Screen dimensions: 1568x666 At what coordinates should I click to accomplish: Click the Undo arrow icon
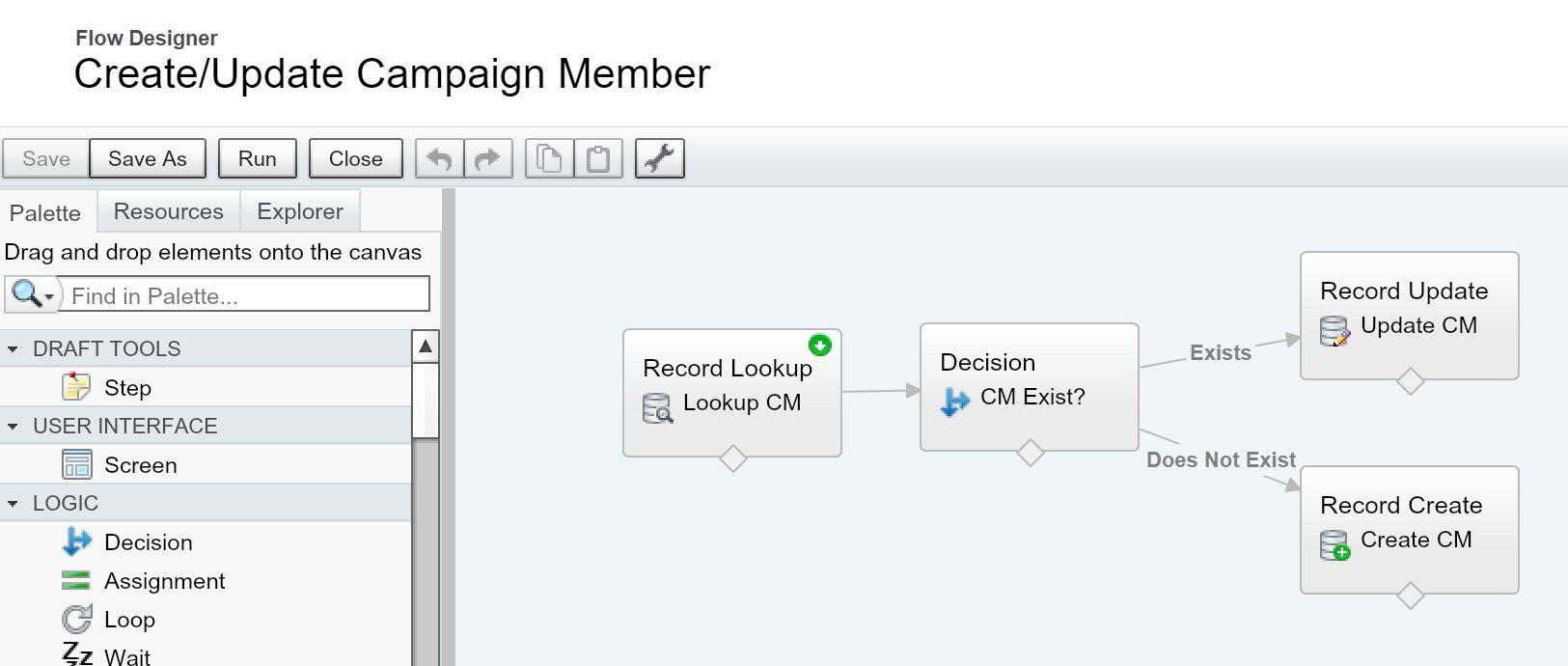439,159
